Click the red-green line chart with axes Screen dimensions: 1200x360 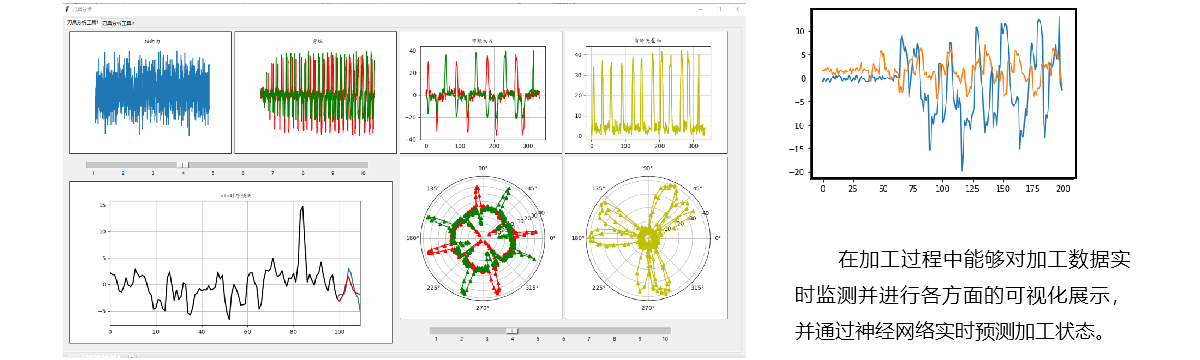tap(481, 91)
